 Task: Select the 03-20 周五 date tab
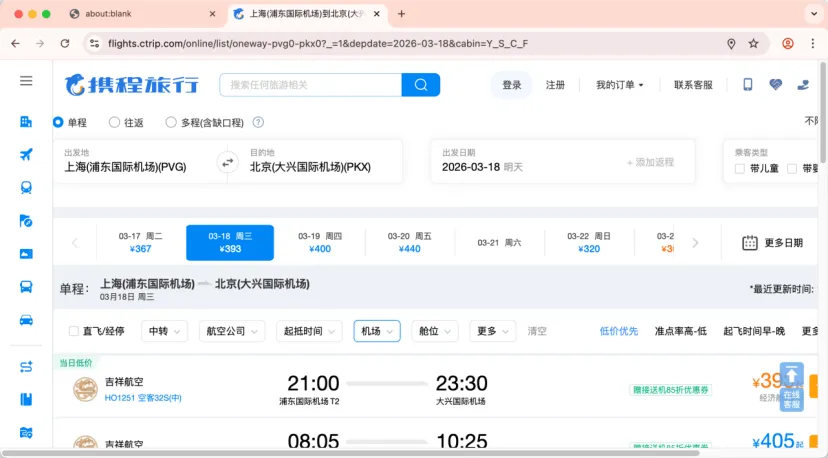[x=410, y=243]
